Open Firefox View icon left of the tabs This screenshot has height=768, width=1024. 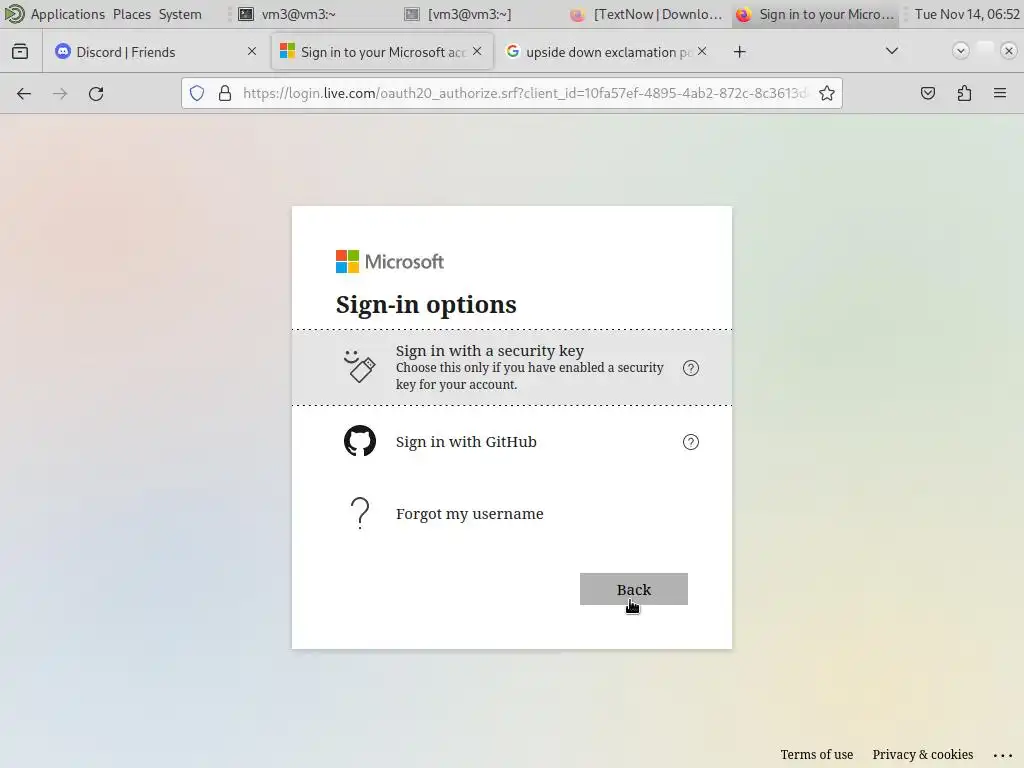coord(20,52)
